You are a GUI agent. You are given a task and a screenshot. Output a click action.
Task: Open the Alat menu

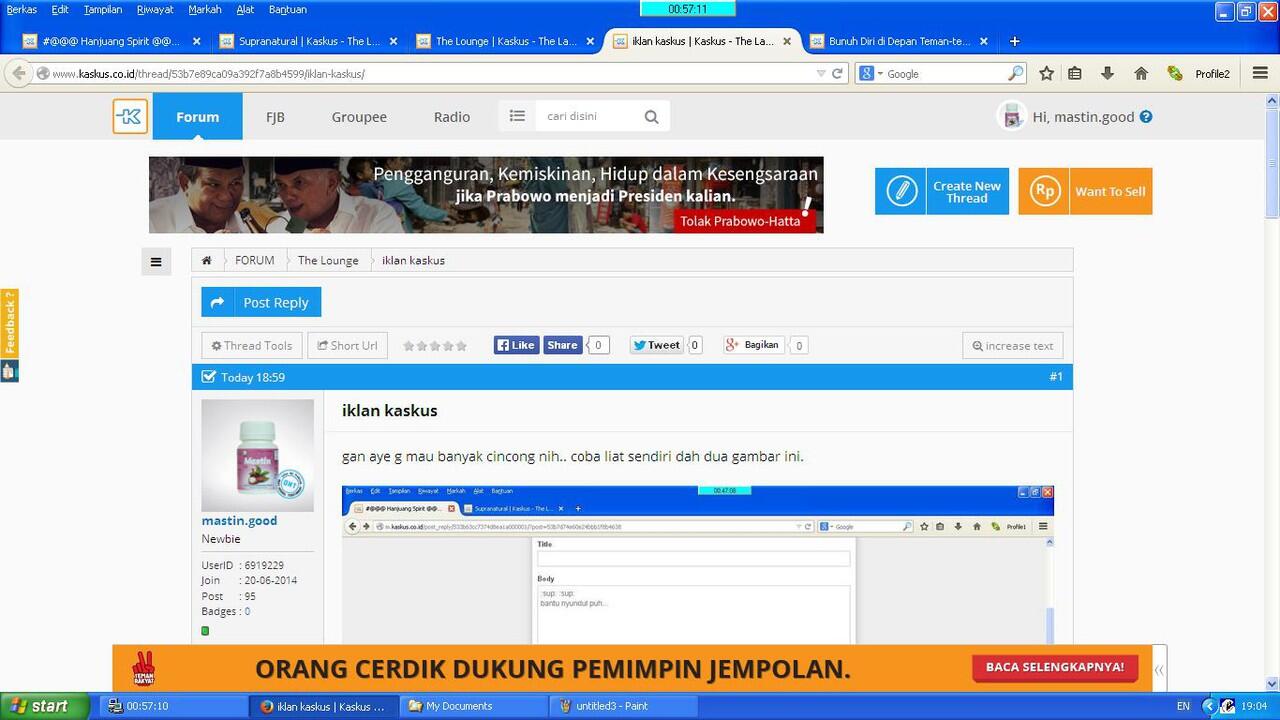(245, 9)
